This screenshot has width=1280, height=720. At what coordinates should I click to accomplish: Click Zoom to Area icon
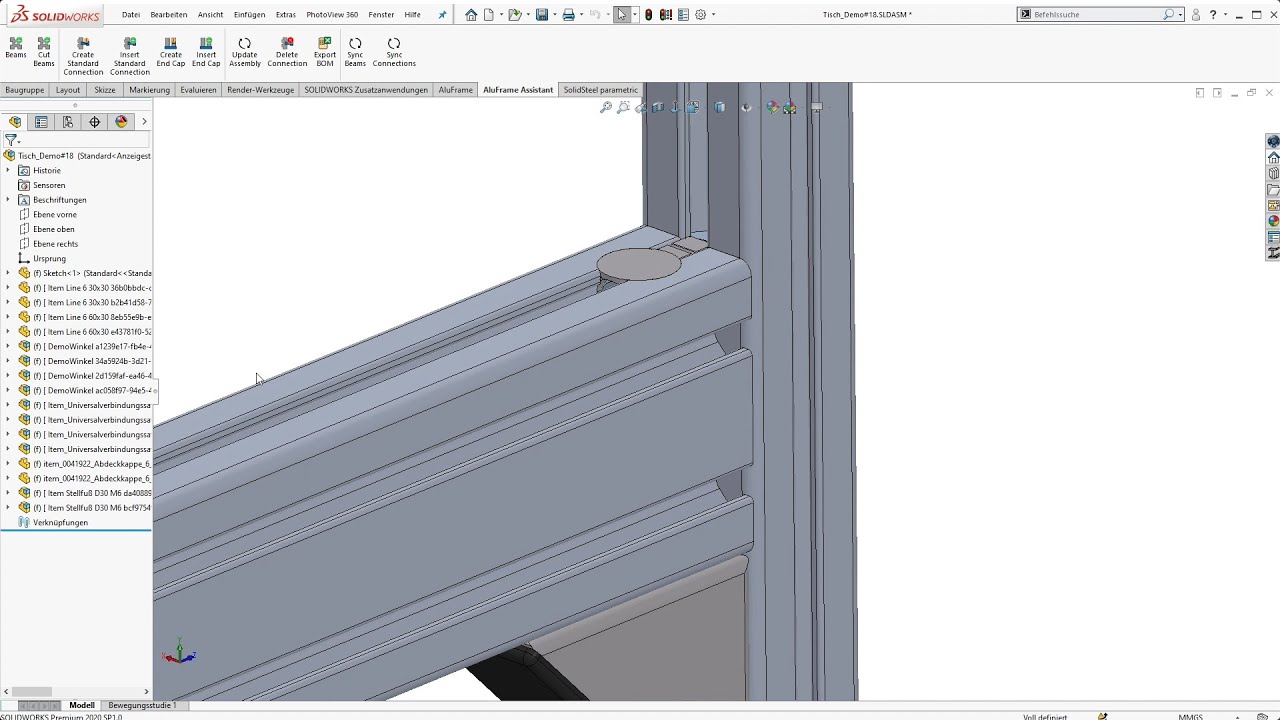pyautogui.click(x=623, y=107)
